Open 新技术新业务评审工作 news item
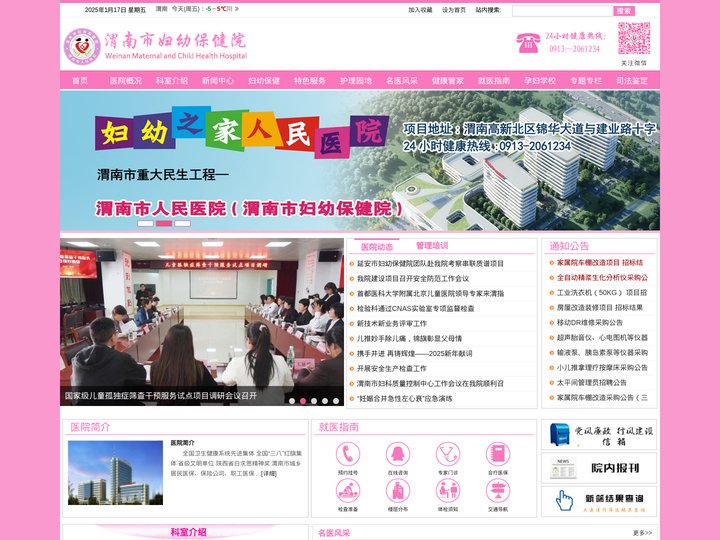720x540 pixels. [x=392, y=323]
